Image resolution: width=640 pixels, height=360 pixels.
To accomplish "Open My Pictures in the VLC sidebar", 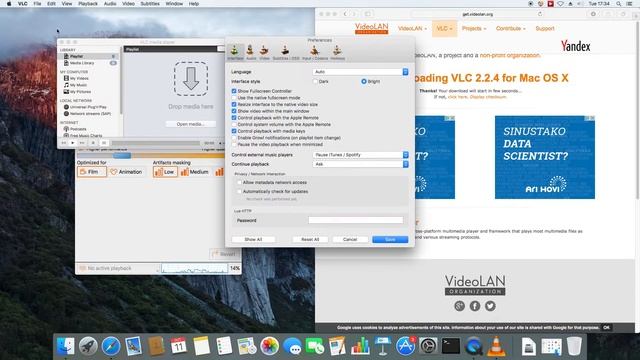I will click(x=80, y=92).
